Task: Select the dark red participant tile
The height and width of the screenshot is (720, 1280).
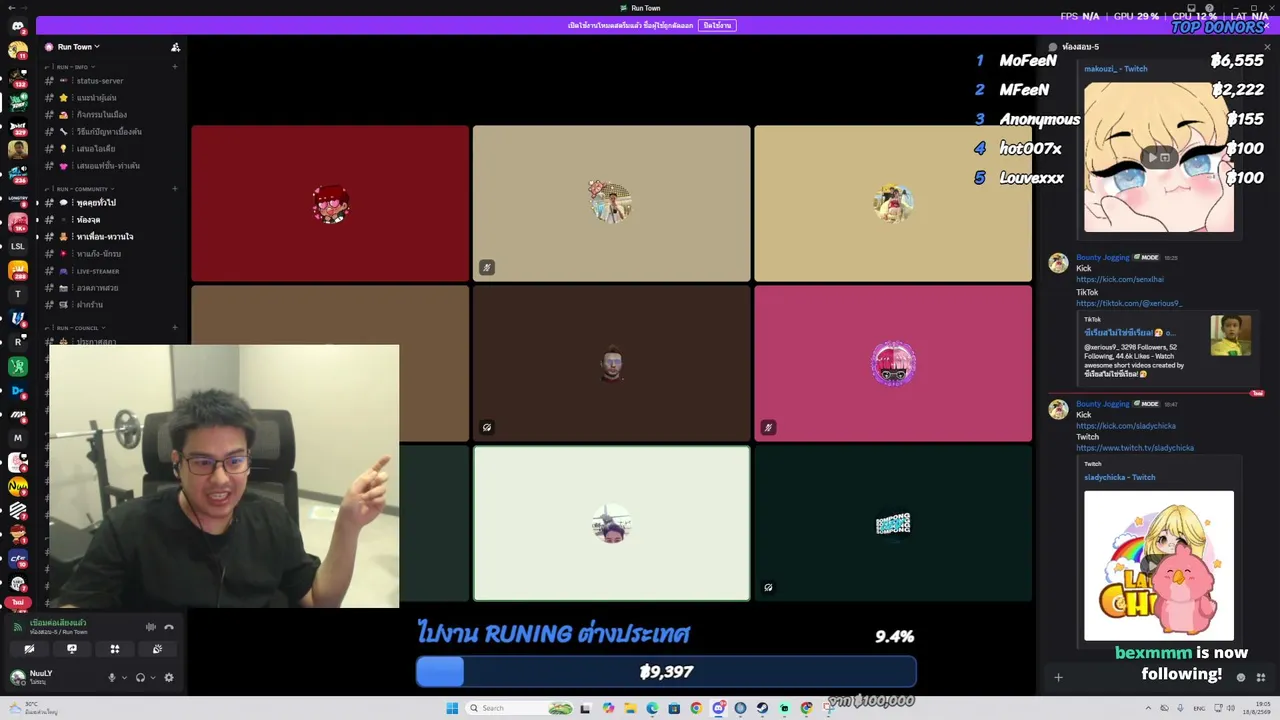Action: coord(330,203)
